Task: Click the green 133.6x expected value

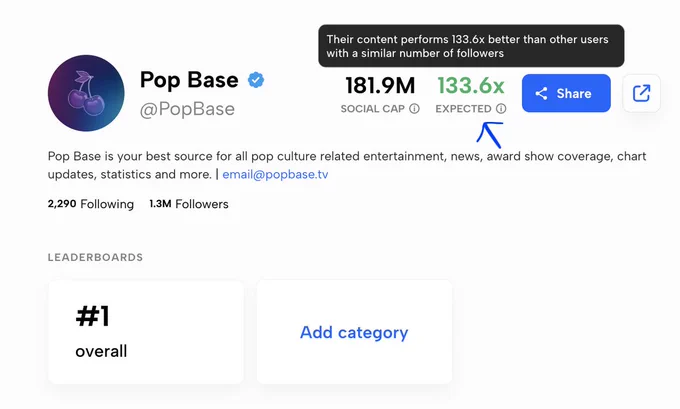Action: pos(471,85)
